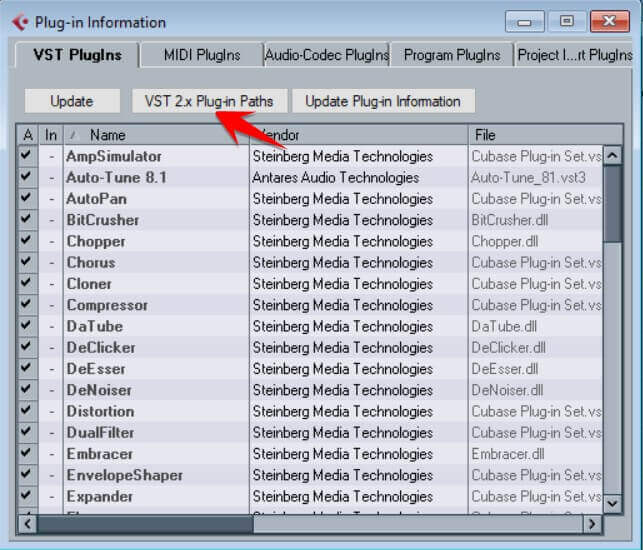643x550 pixels.
Task: Select the Auto-Tune 8.1 row name
Action: coord(117,178)
